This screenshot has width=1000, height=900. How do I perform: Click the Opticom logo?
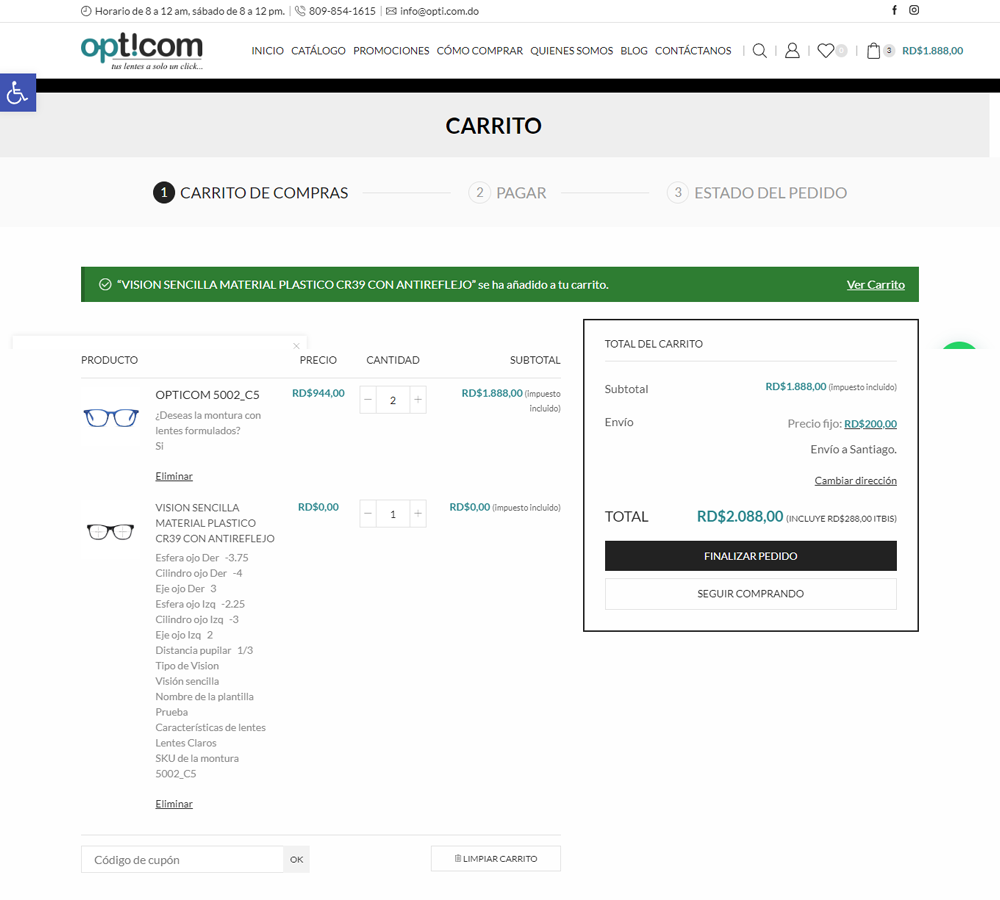(142, 50)
